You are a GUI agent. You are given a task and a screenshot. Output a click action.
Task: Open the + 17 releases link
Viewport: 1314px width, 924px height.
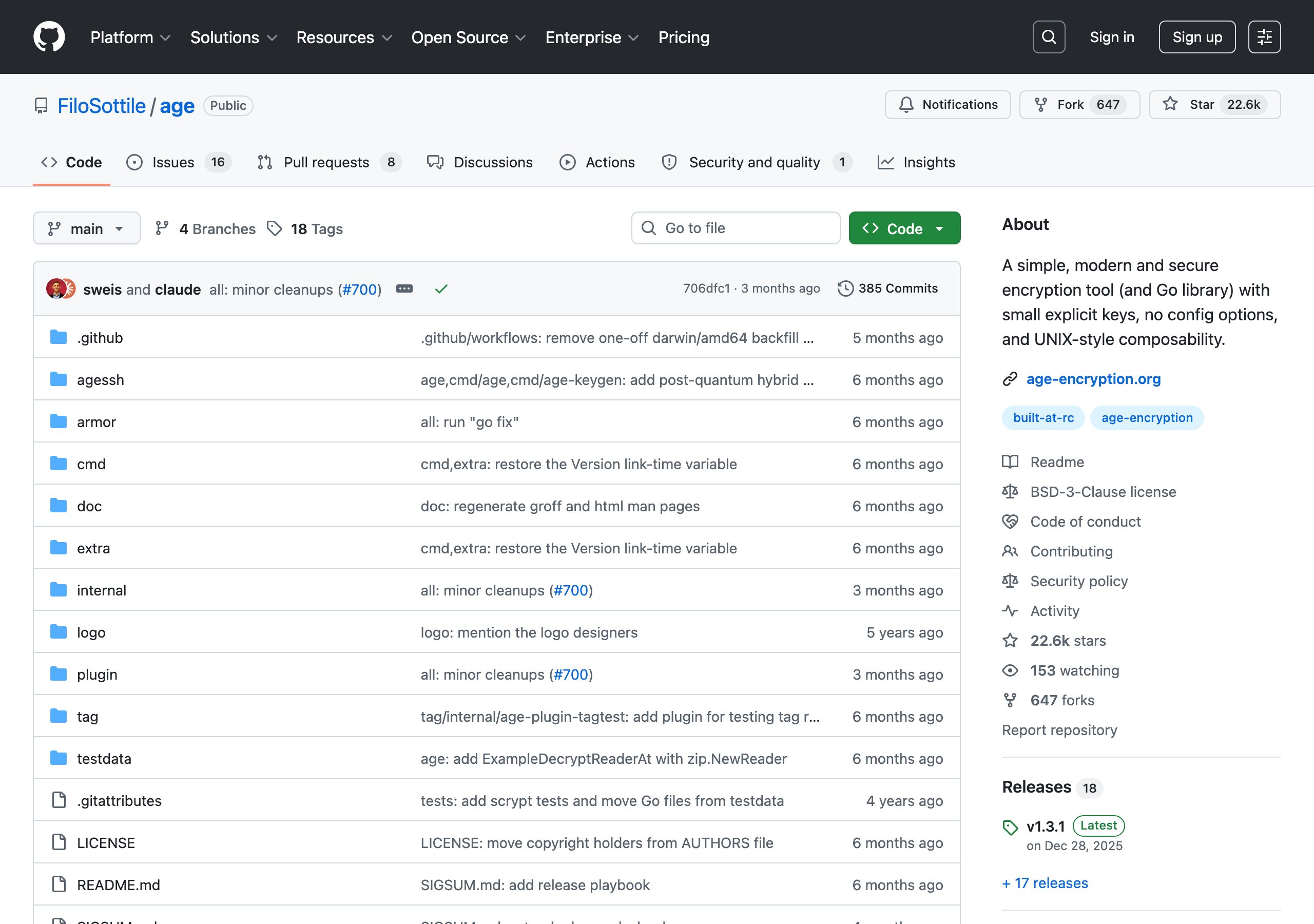[x=1045, y=883]
